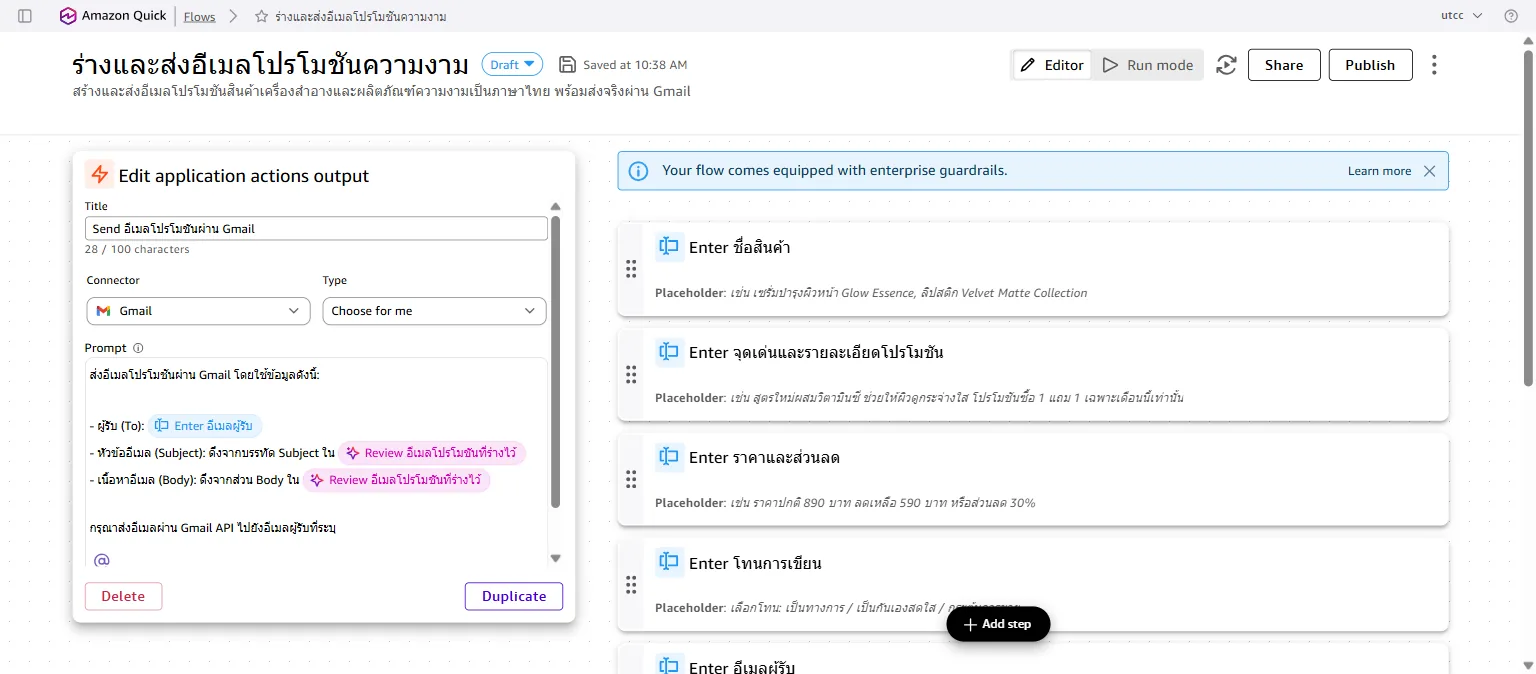Click the Duplicate button
The width and height of the screenshot is (1536, 674).
(514, 596)
